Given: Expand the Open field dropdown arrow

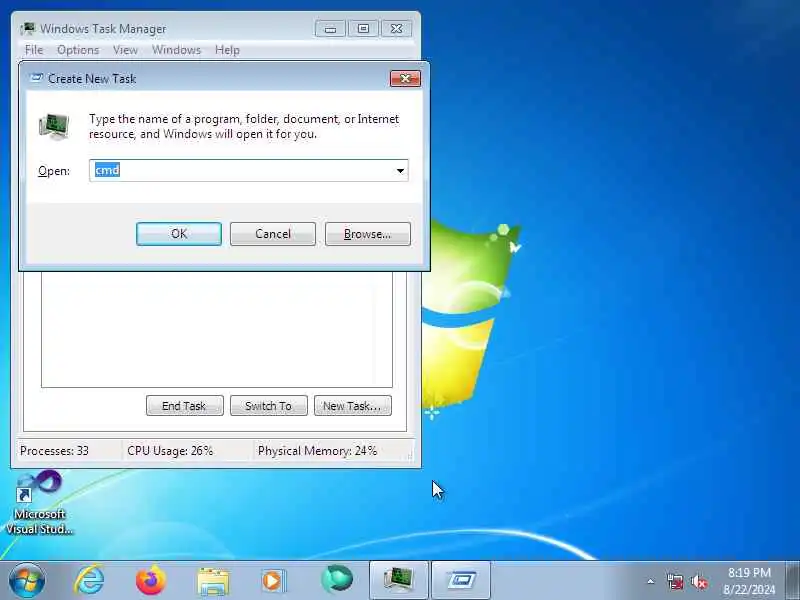Looking at the screenshot, I should click(401, 170).
